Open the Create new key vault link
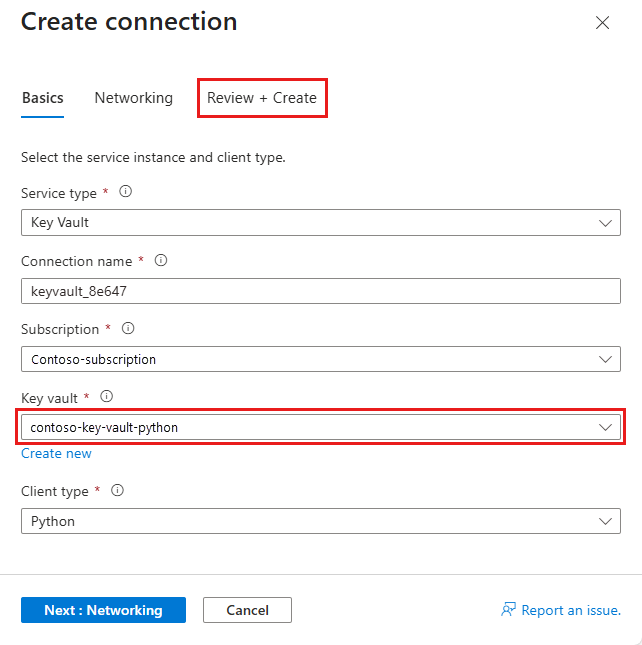Viewport: 642px width, 645px height. pyautogui.click(x=56, y=453)
